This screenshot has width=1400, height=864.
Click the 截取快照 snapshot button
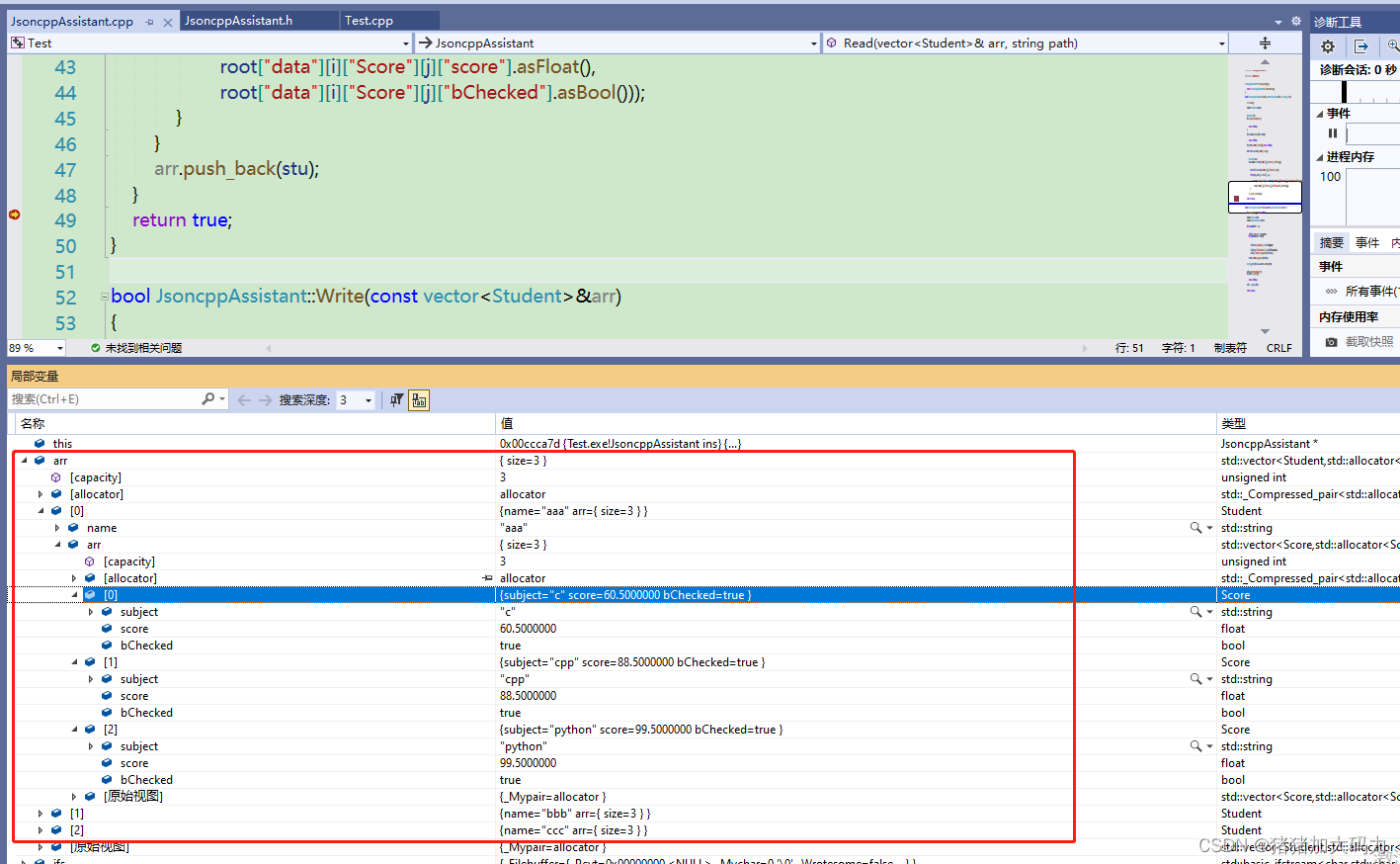pos(1359,342)
